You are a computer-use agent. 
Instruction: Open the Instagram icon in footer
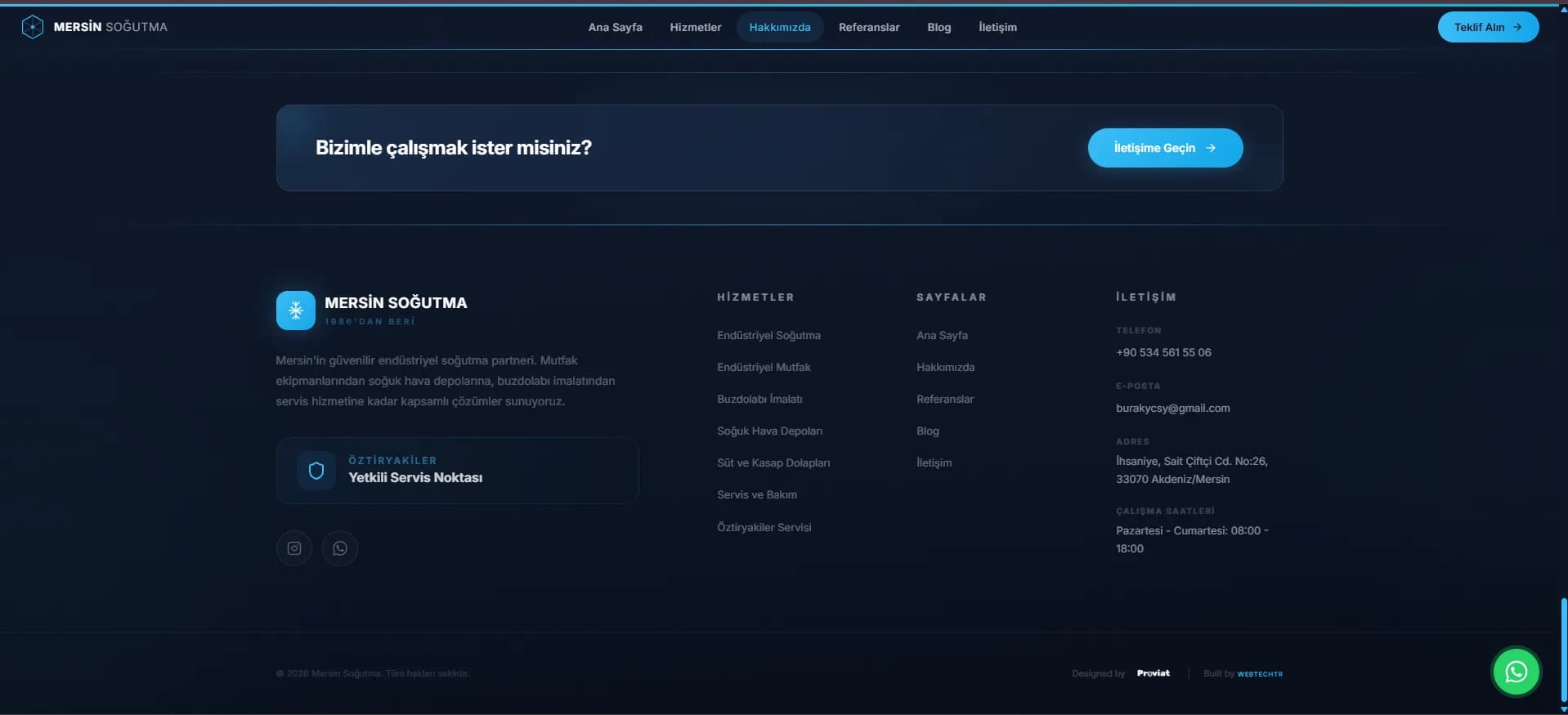[x=294, y=548]
